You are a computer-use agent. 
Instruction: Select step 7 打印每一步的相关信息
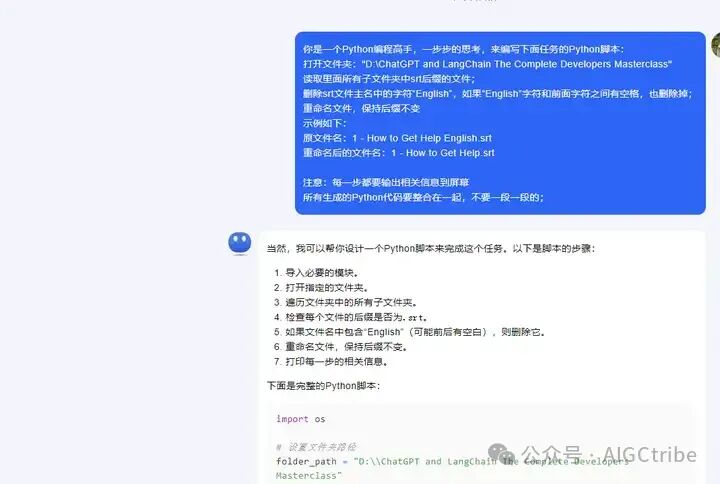[331, 362]
